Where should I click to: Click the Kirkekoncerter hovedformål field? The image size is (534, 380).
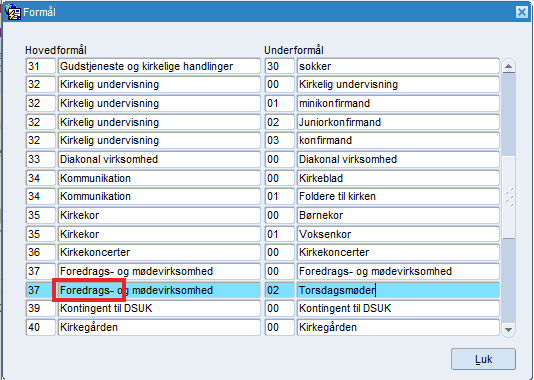159,252
